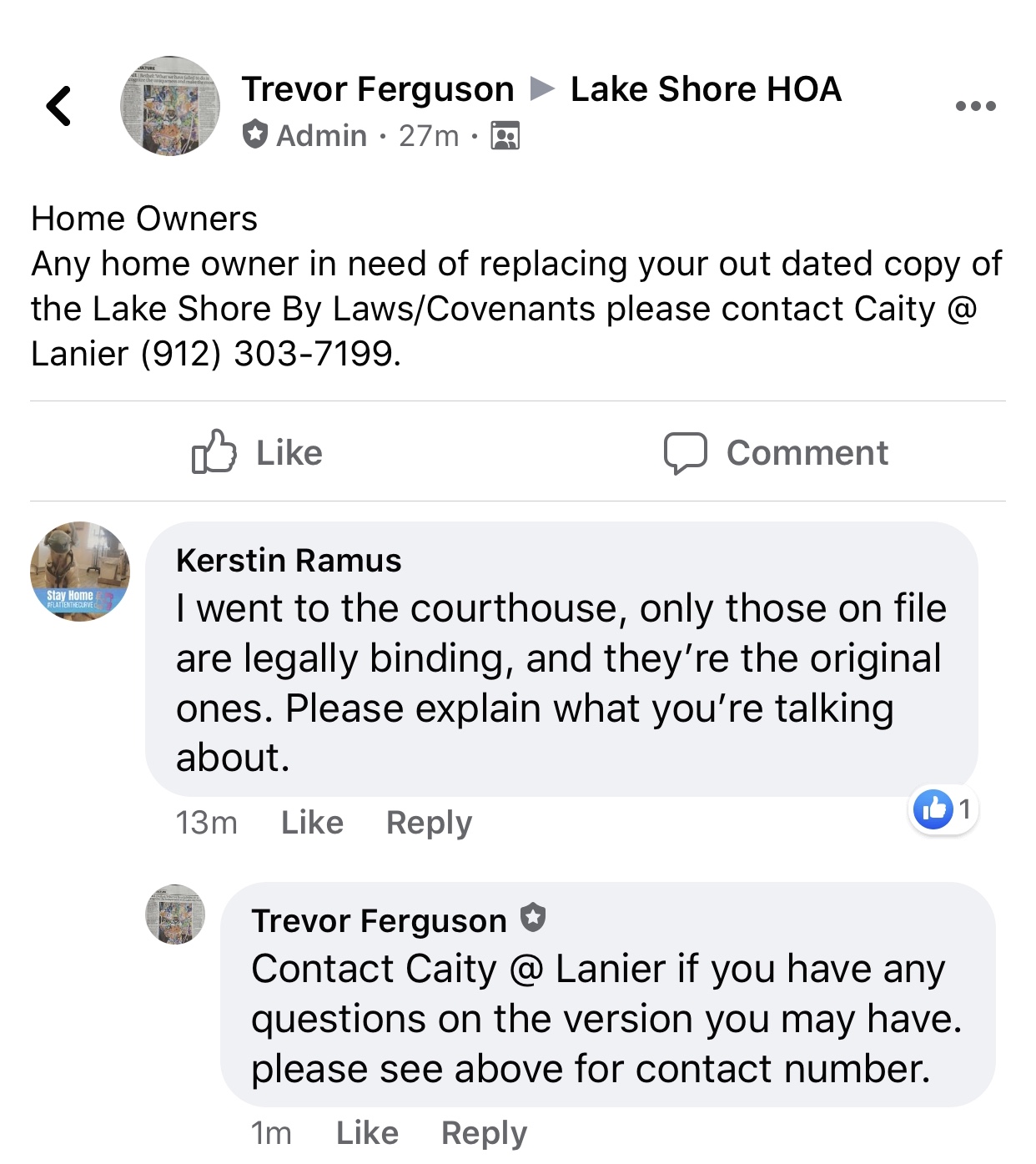Tap the group members privacy icon
The height and width of the screenshot is (1164, 1036).
point(505,135)
